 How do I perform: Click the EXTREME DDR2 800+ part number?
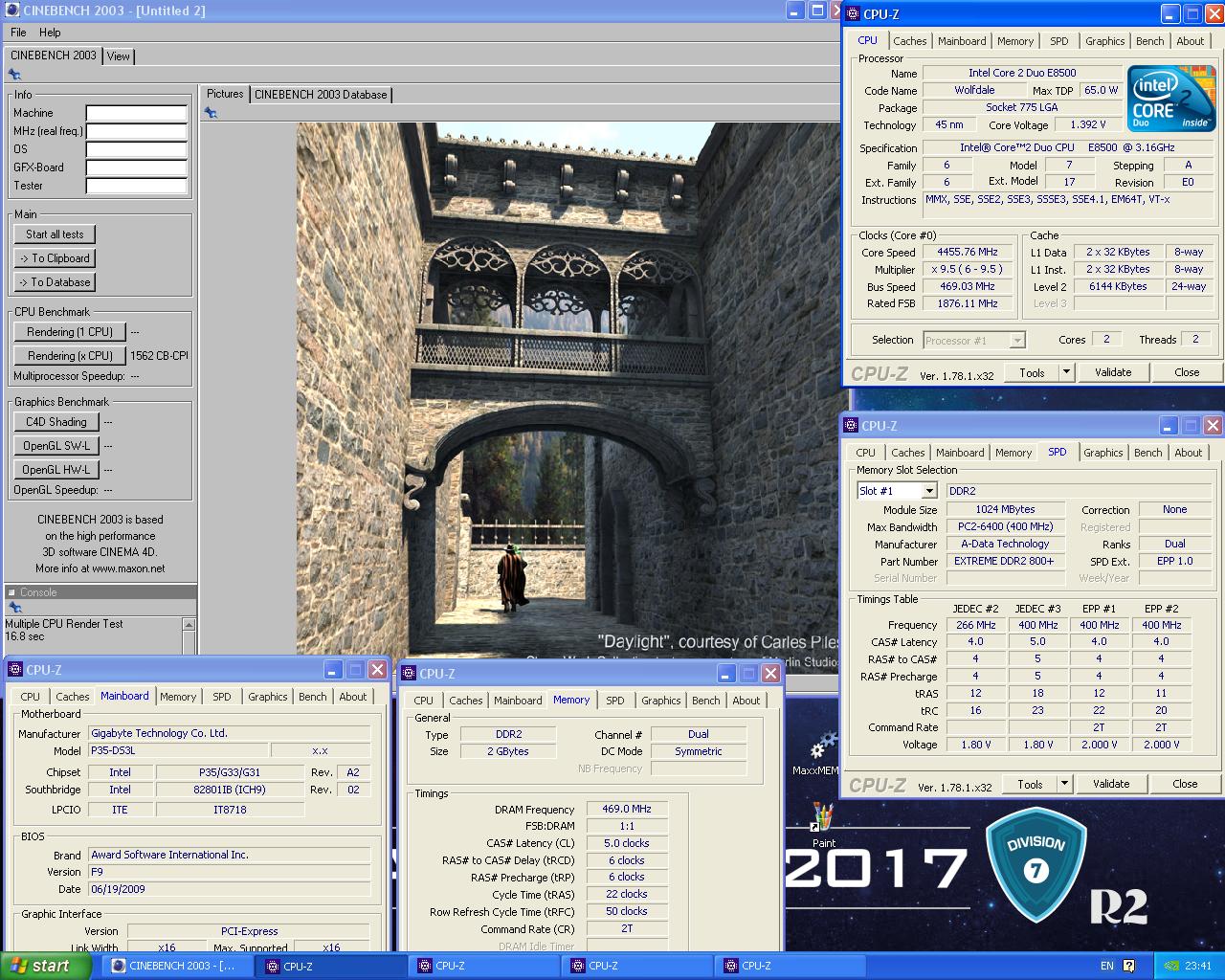click(1004, 561)
